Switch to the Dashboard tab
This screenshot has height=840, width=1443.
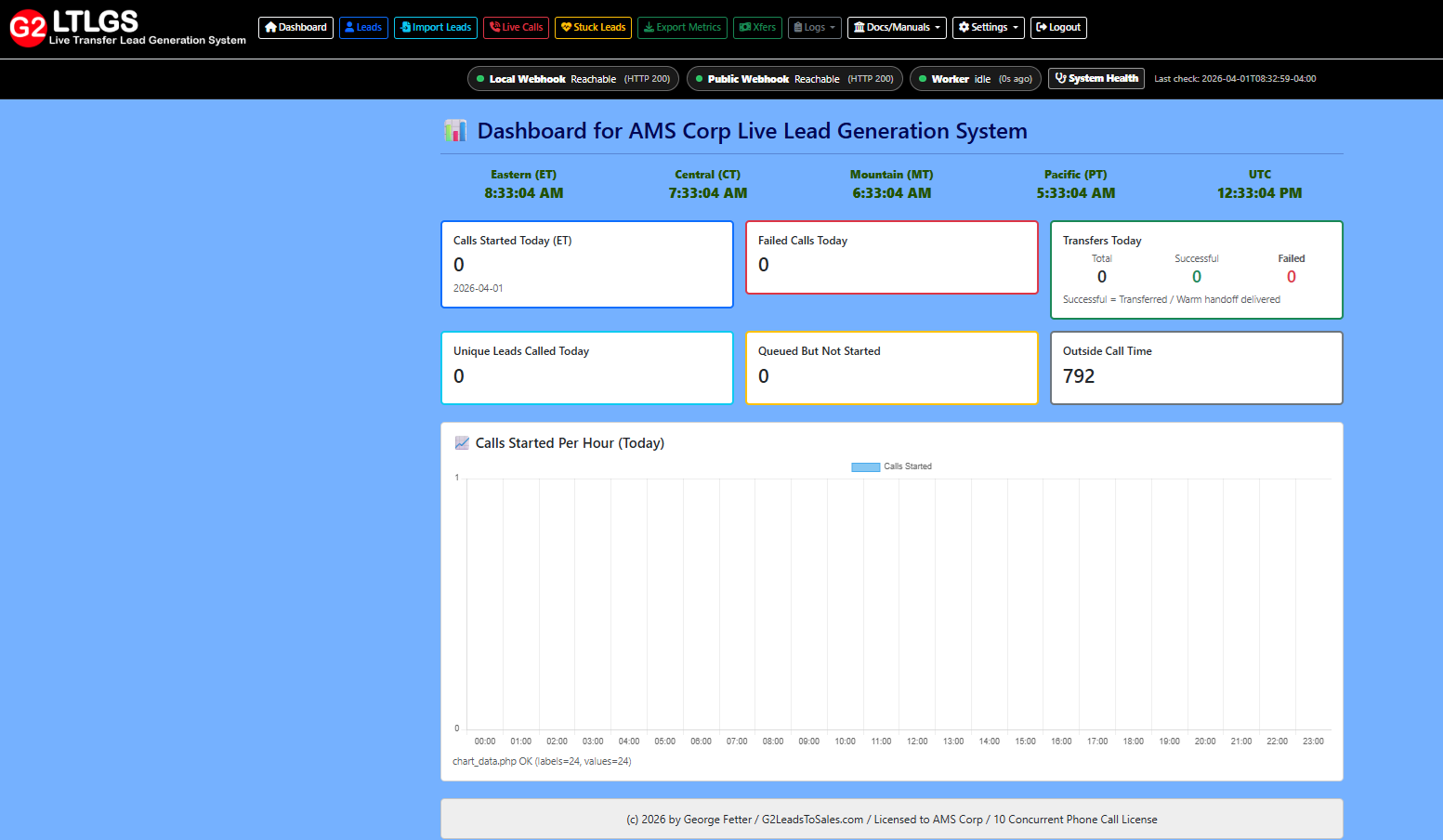(295, 27)
